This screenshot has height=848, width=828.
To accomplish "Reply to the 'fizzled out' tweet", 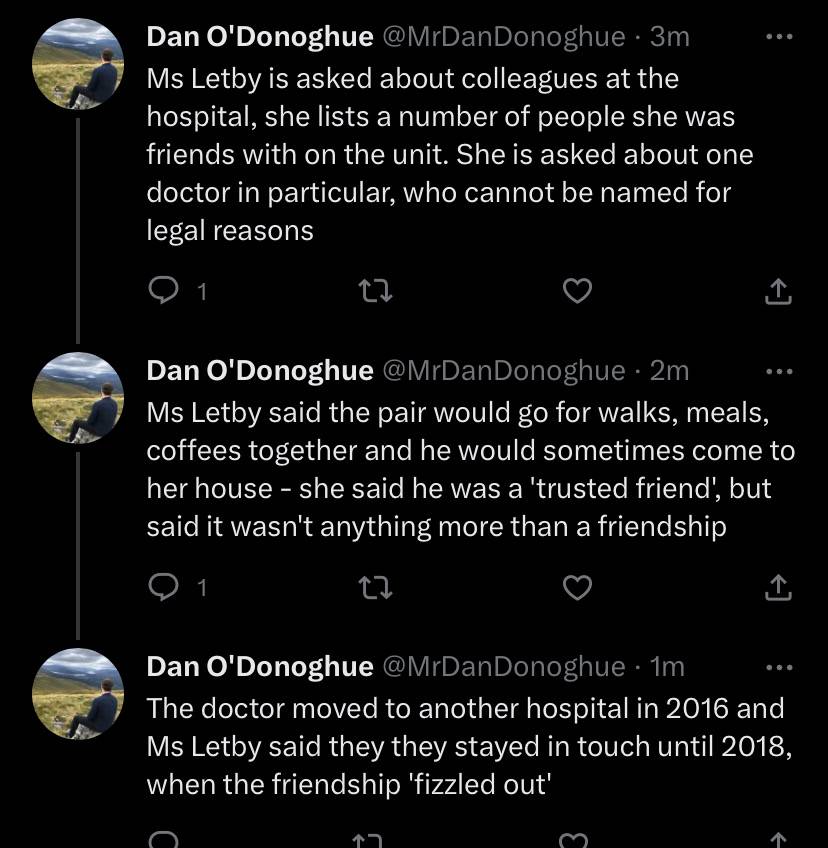I will [163, 840].
